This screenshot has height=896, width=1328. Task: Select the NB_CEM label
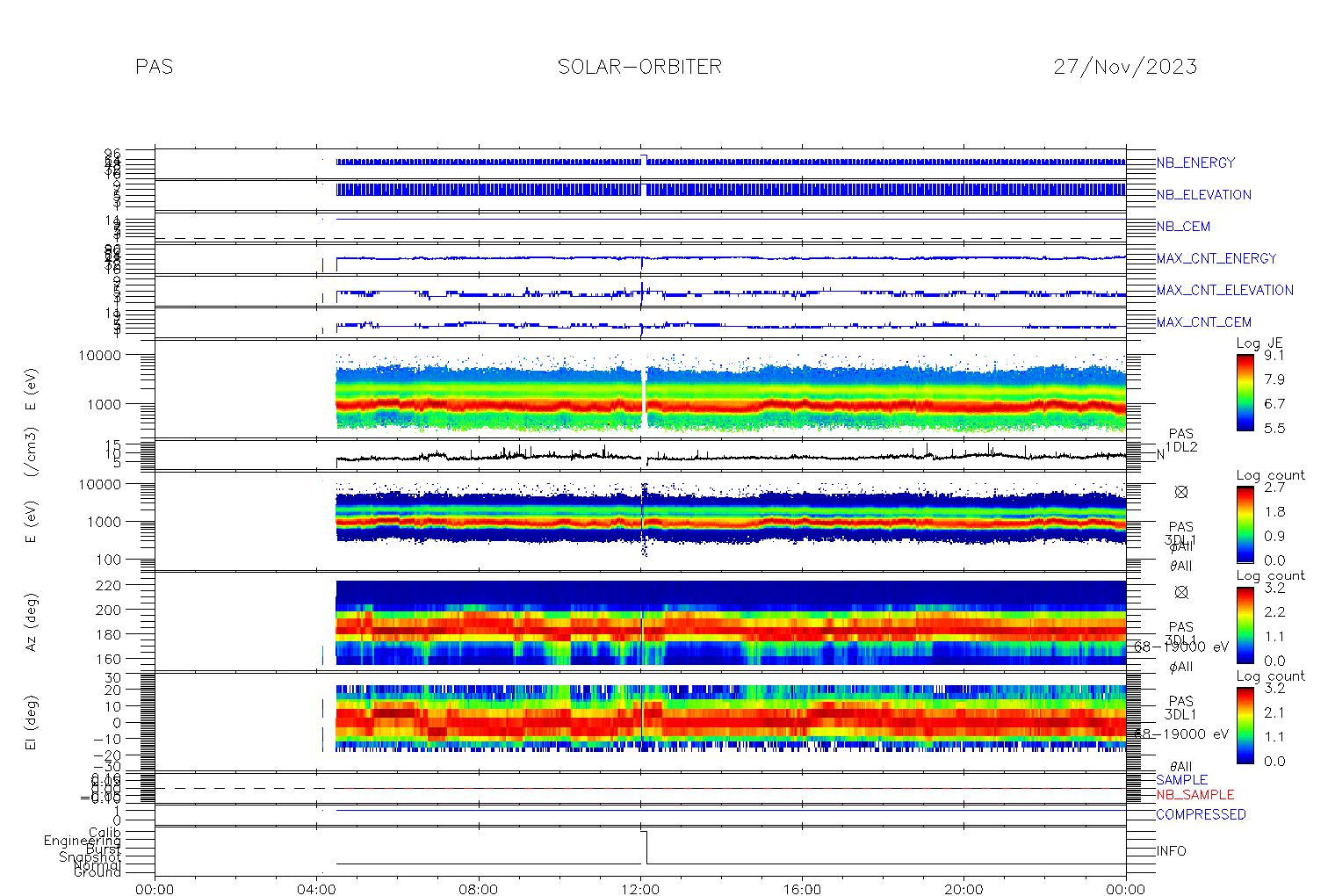pos(1183,227)
